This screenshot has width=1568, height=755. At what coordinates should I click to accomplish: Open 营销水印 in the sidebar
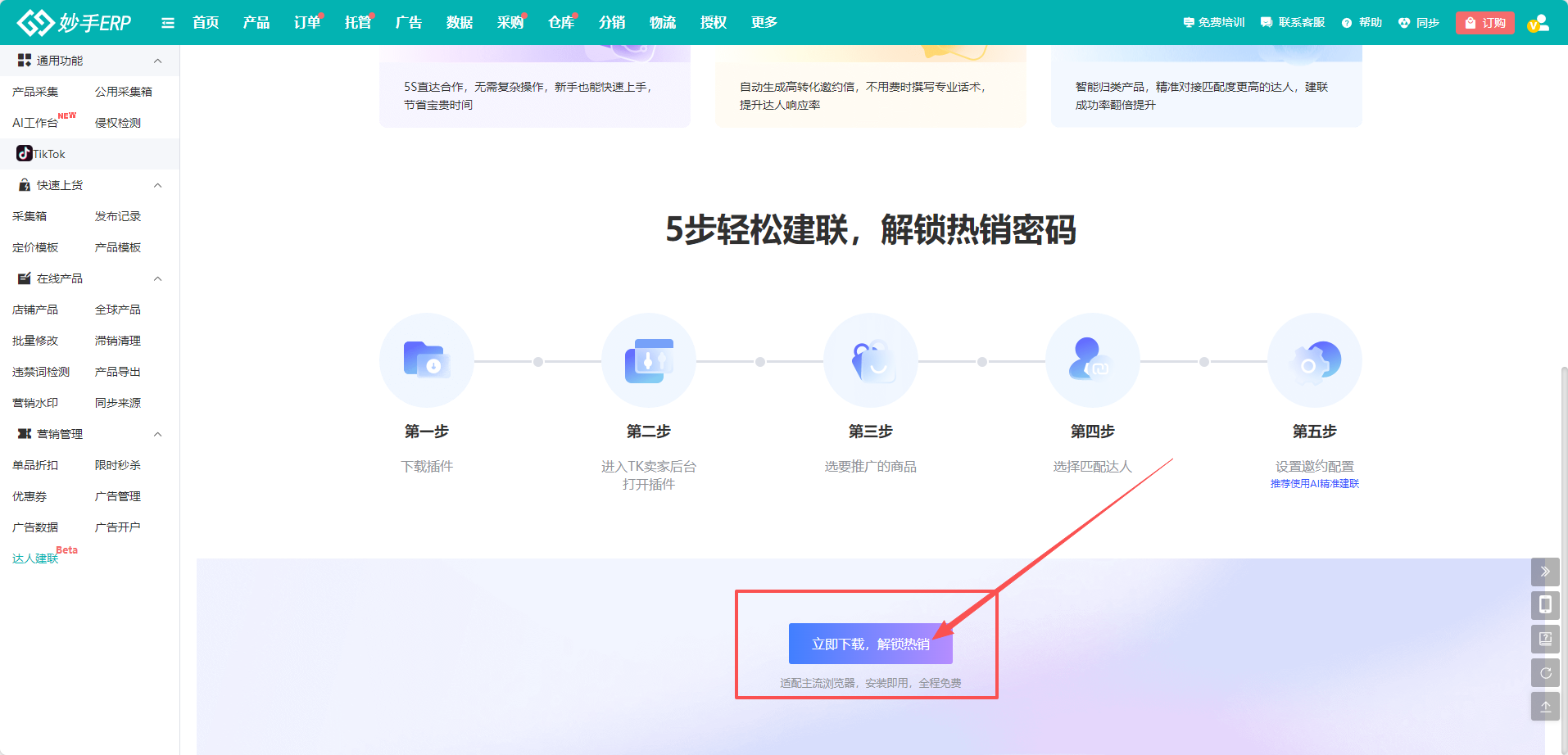click(35, 403)
